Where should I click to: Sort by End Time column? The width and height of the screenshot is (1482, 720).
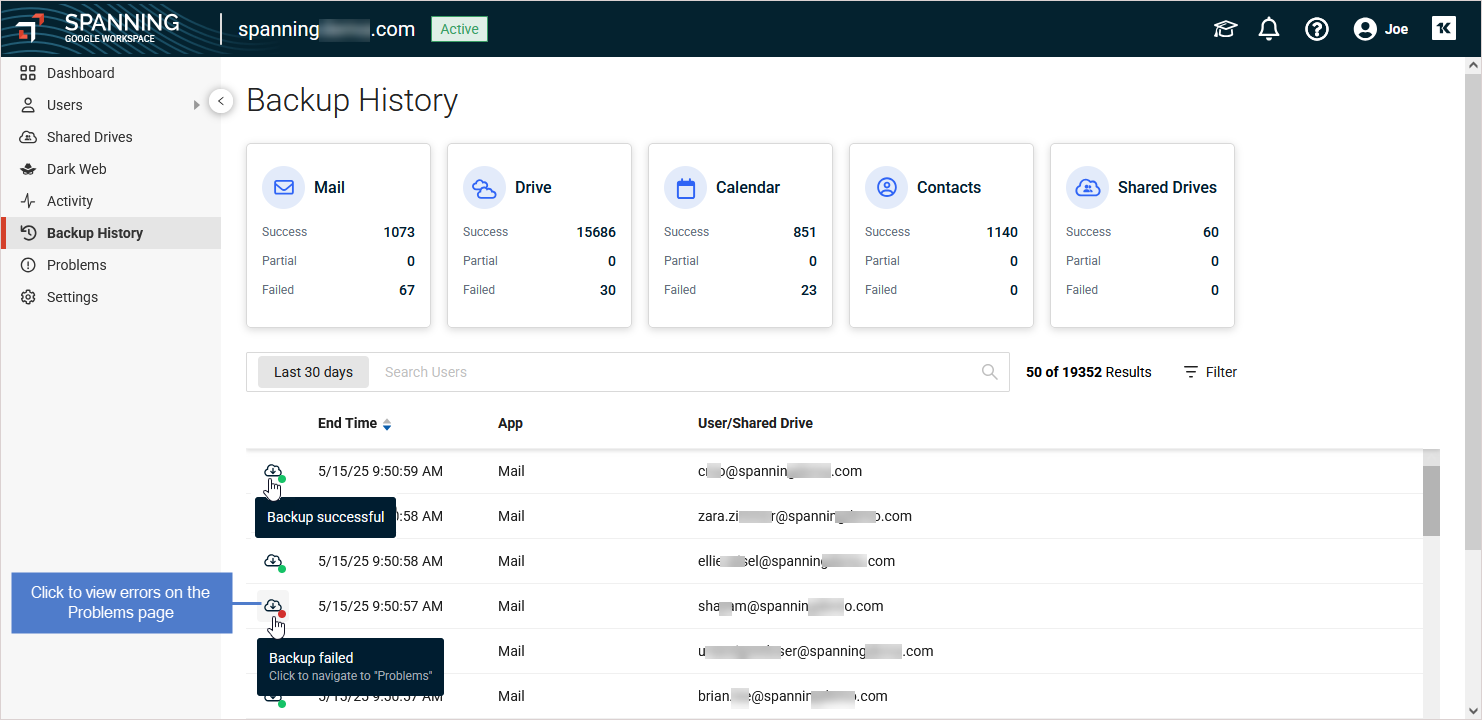354,423
